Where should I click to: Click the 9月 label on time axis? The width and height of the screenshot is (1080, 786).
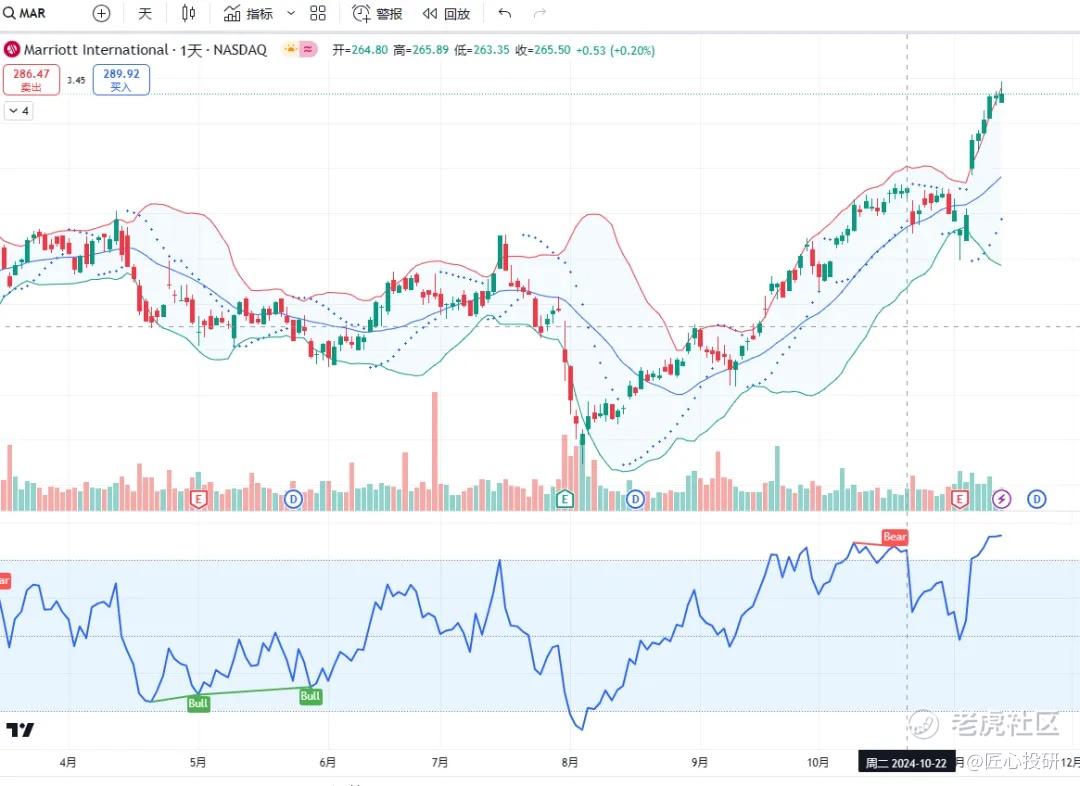point(700,762)
